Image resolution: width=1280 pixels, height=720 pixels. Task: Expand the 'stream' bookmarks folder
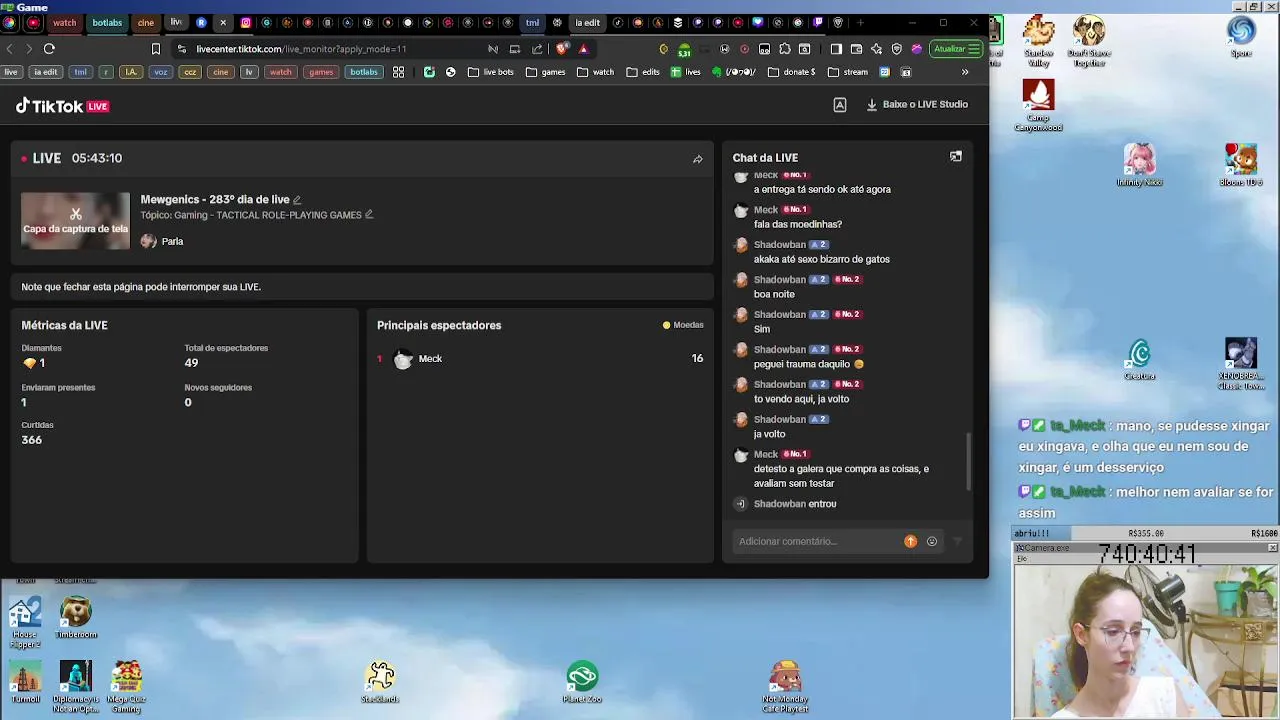point(848,72)
